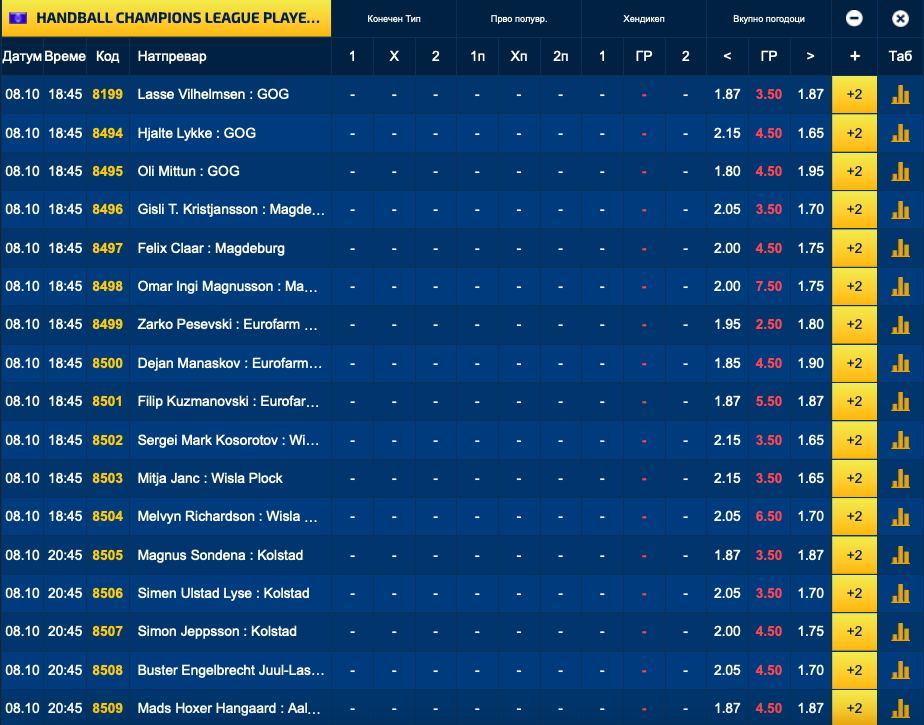The height and width of the screenshot is (725, 924).
Task: Expand +2 extra markets for Dejan Manaskov
Action: pos(854,363)
